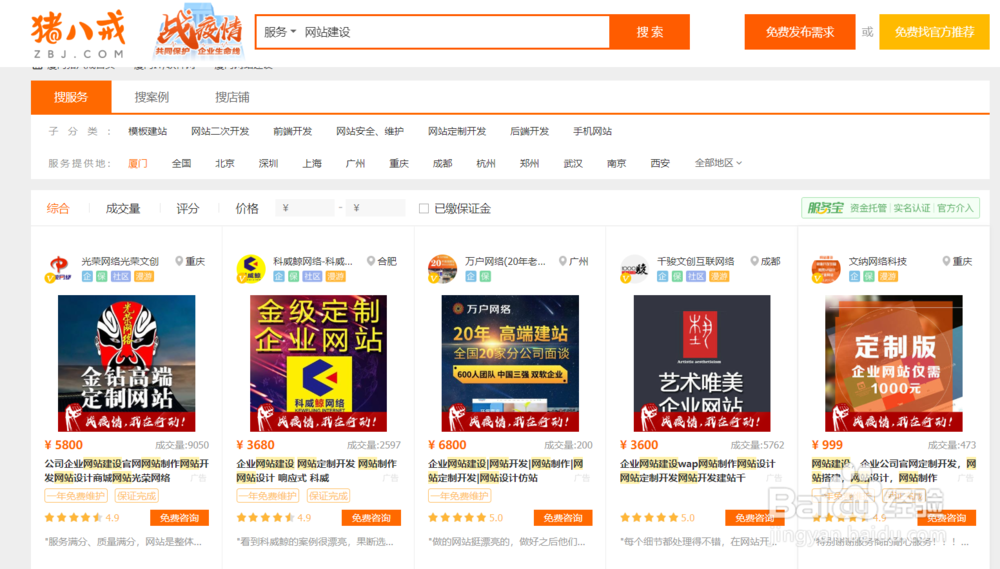The height and width of the screenshot is (569, 1000).
Task: Toggle the 已缴保证金 checkbox
Action: 423,209
